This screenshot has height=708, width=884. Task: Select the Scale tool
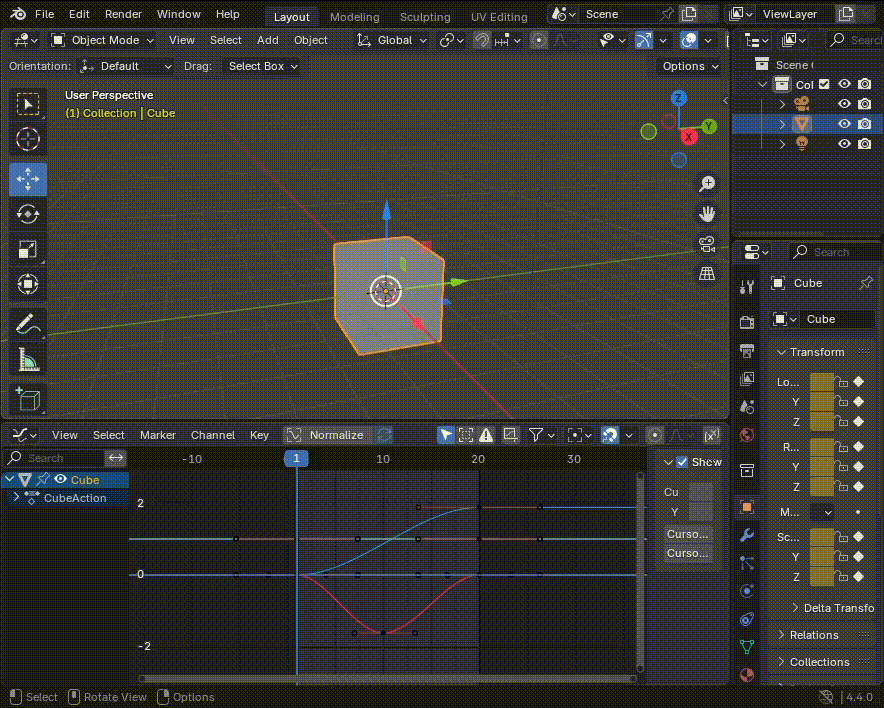pos(28,250)
